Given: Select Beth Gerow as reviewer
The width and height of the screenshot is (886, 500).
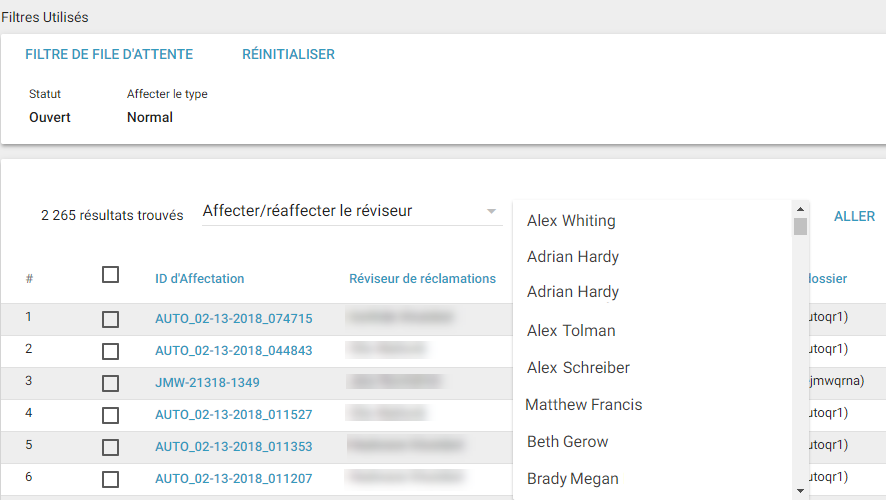Looking at the screenshot, I should (x=567, y=442).
